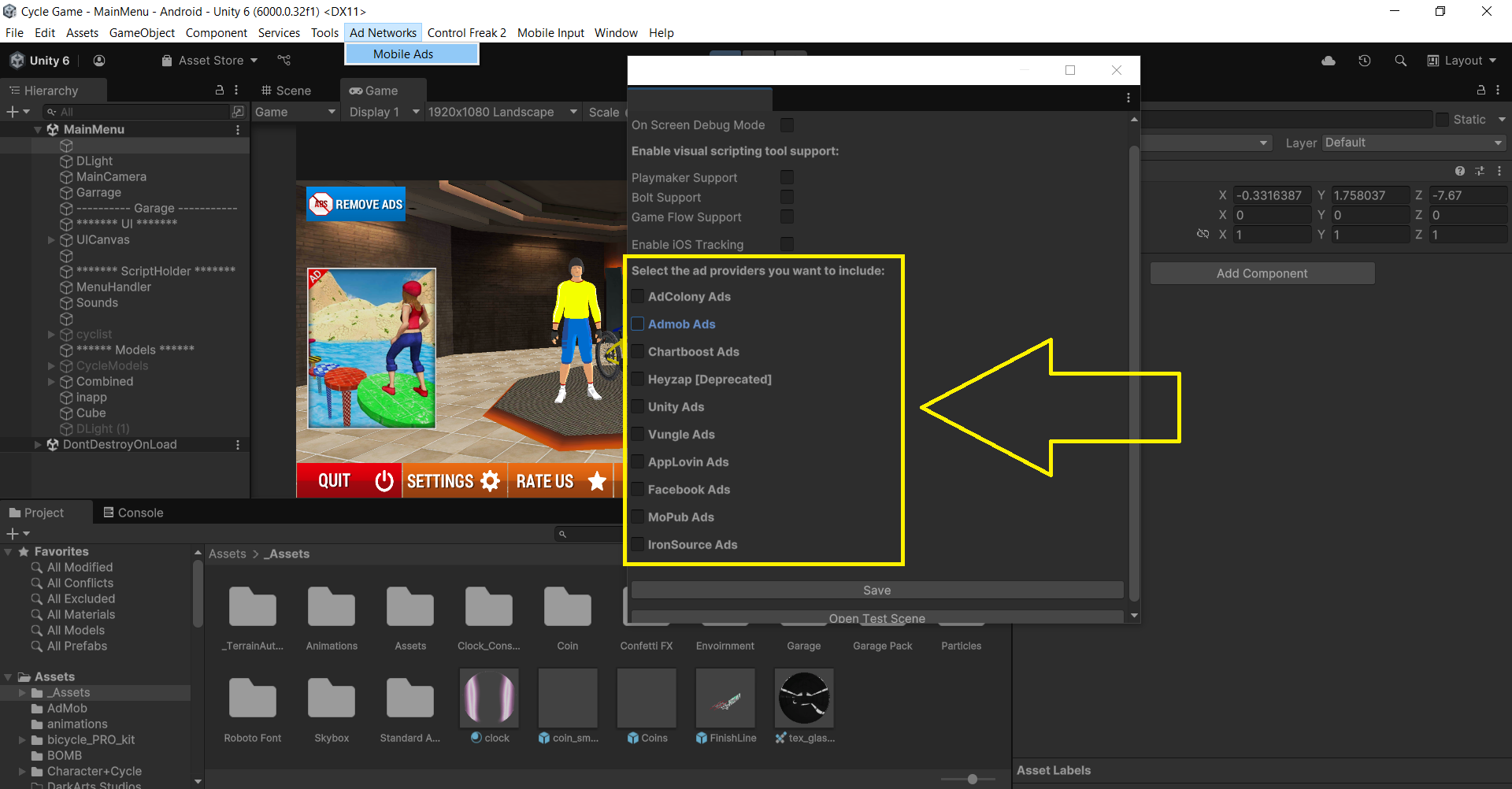
Task: Enable the Admob Ads checkbox
Action: pos(638,324)
